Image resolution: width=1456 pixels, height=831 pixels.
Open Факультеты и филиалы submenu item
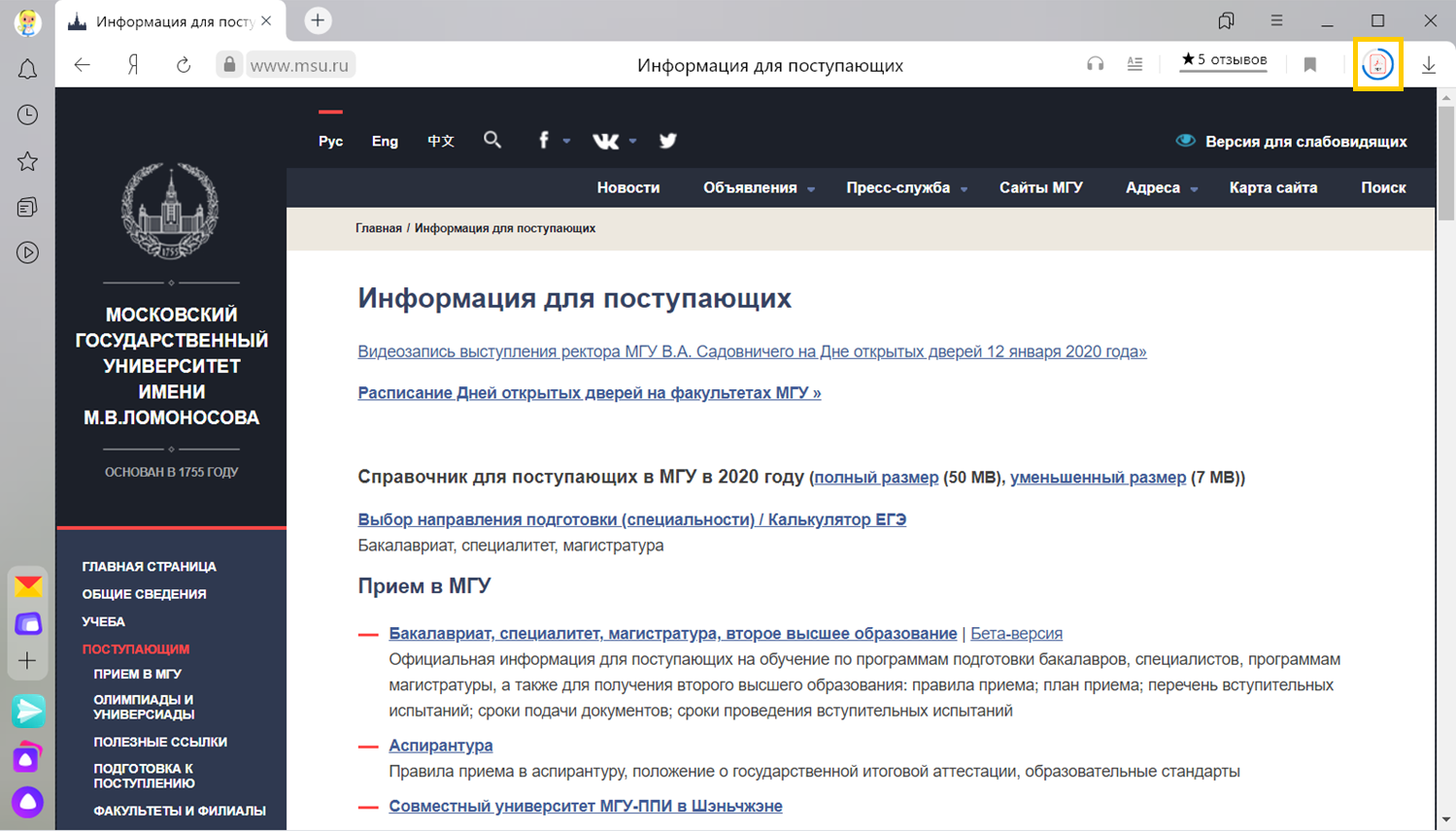(180, 811)
